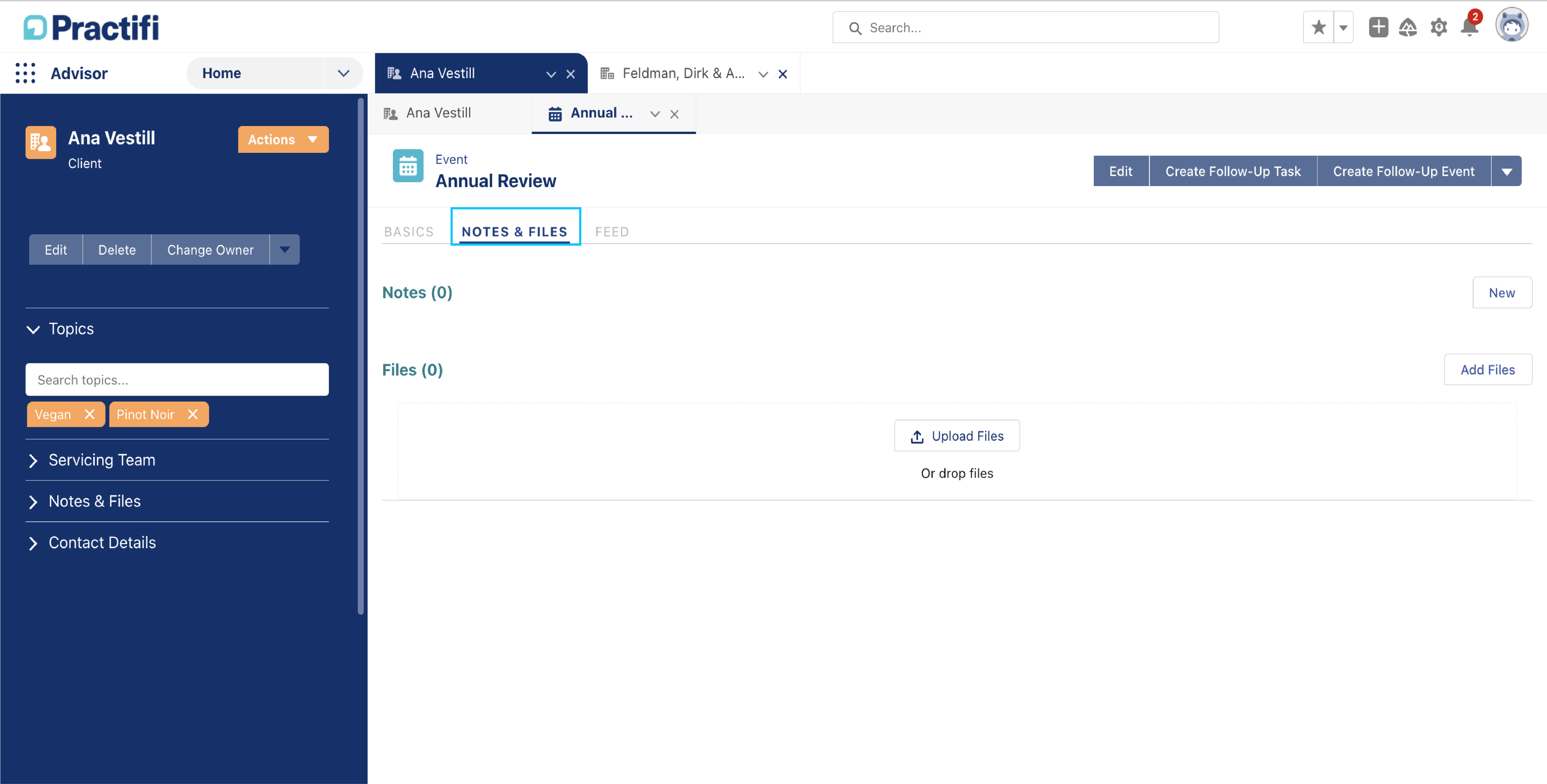
Task: Switch to the Feldman, Dirk workspace tab
Action: click(x=683, y=73)
